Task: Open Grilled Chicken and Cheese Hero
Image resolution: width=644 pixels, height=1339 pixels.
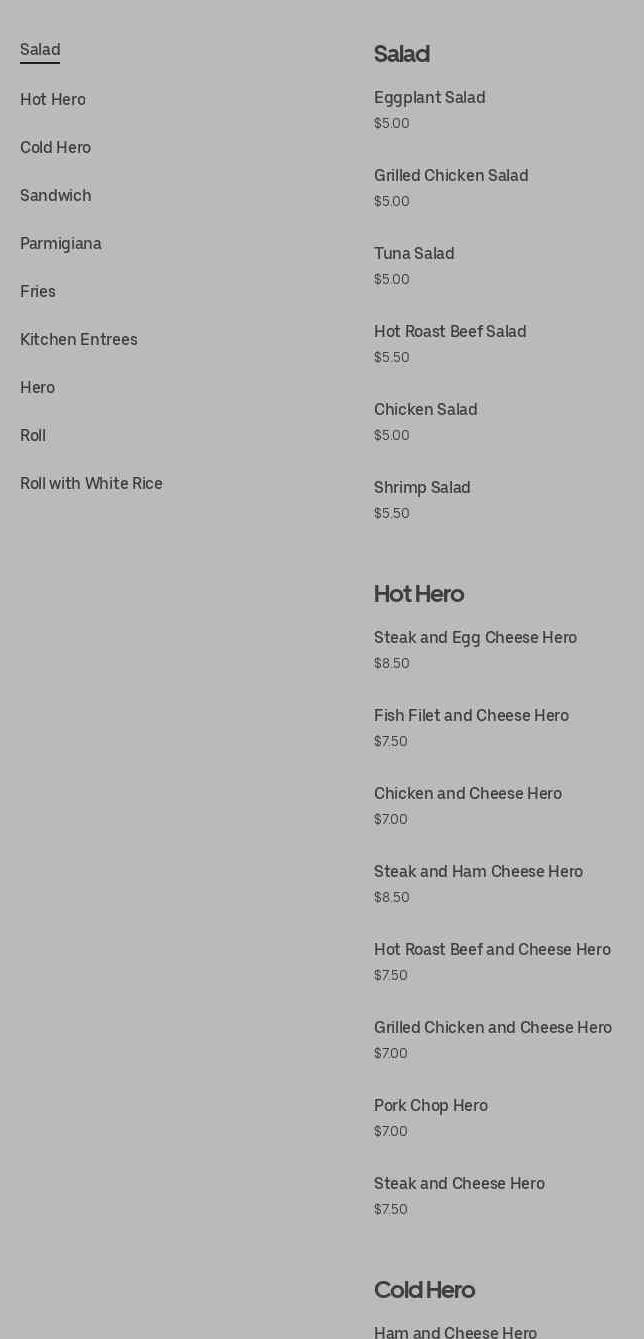Action: tap(492, 1028)
